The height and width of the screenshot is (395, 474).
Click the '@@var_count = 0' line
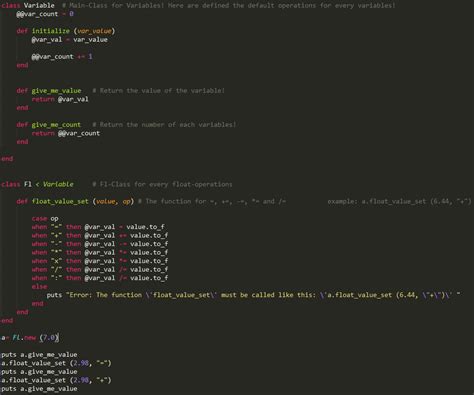point(45,14)
